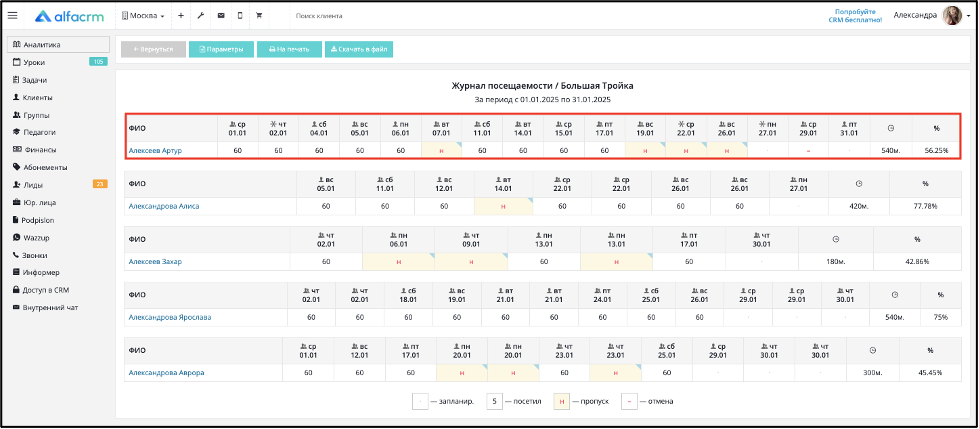Open the hamburger menu icon
Screen dimensions: 979x429
pyautogui.click(x=12, y=16)
